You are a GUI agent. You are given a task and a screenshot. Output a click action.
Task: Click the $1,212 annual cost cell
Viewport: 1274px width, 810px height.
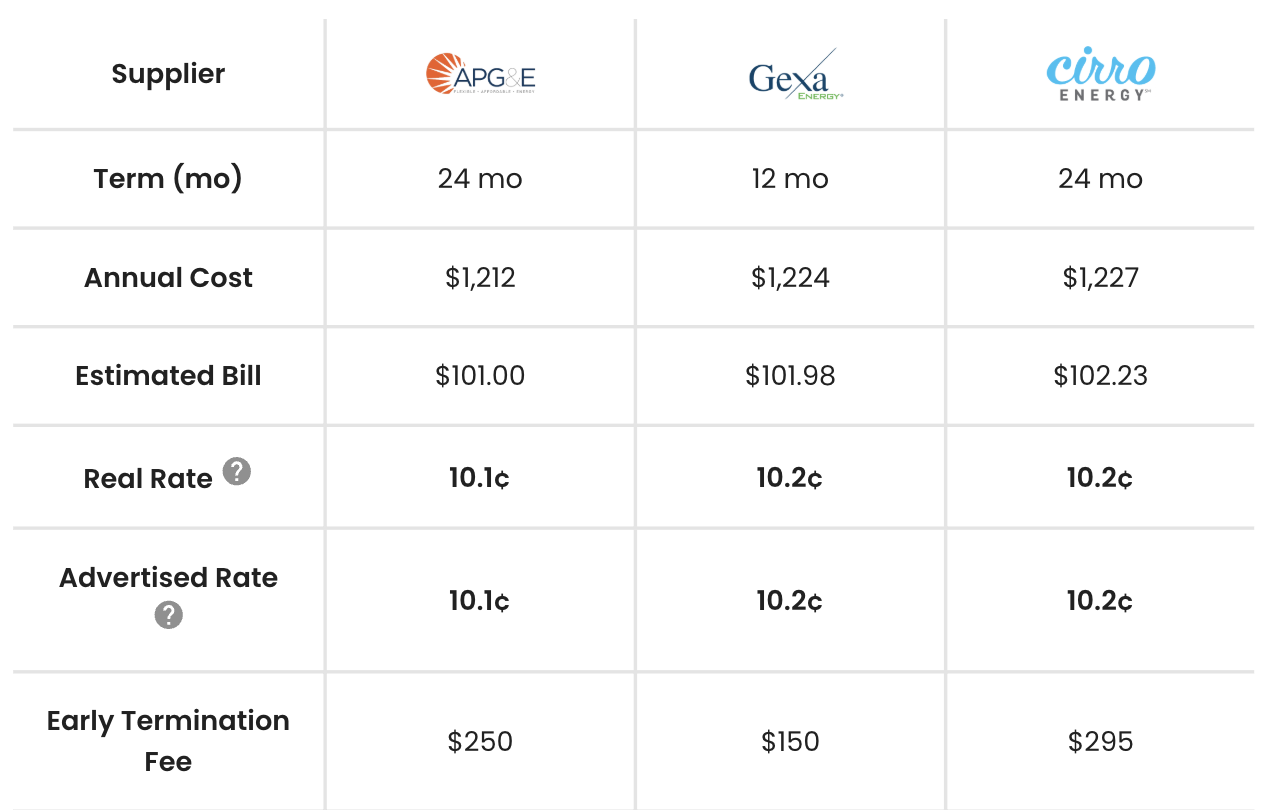coord(480,278)
